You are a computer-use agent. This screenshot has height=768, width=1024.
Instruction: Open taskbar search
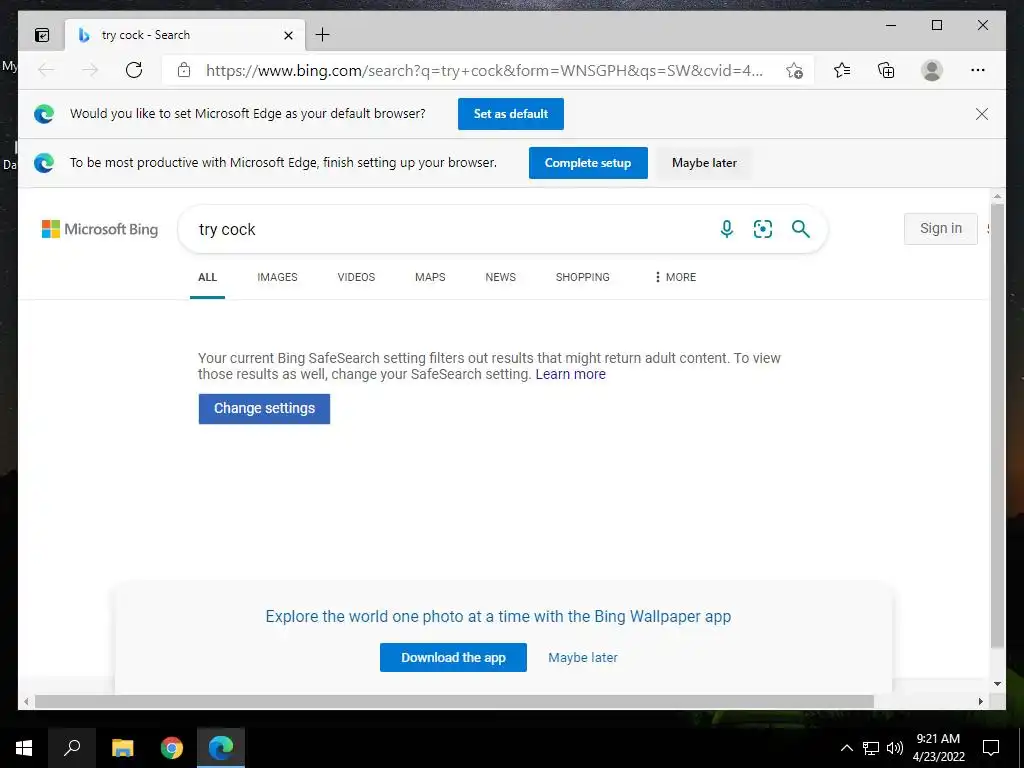(x=72, y=748)
